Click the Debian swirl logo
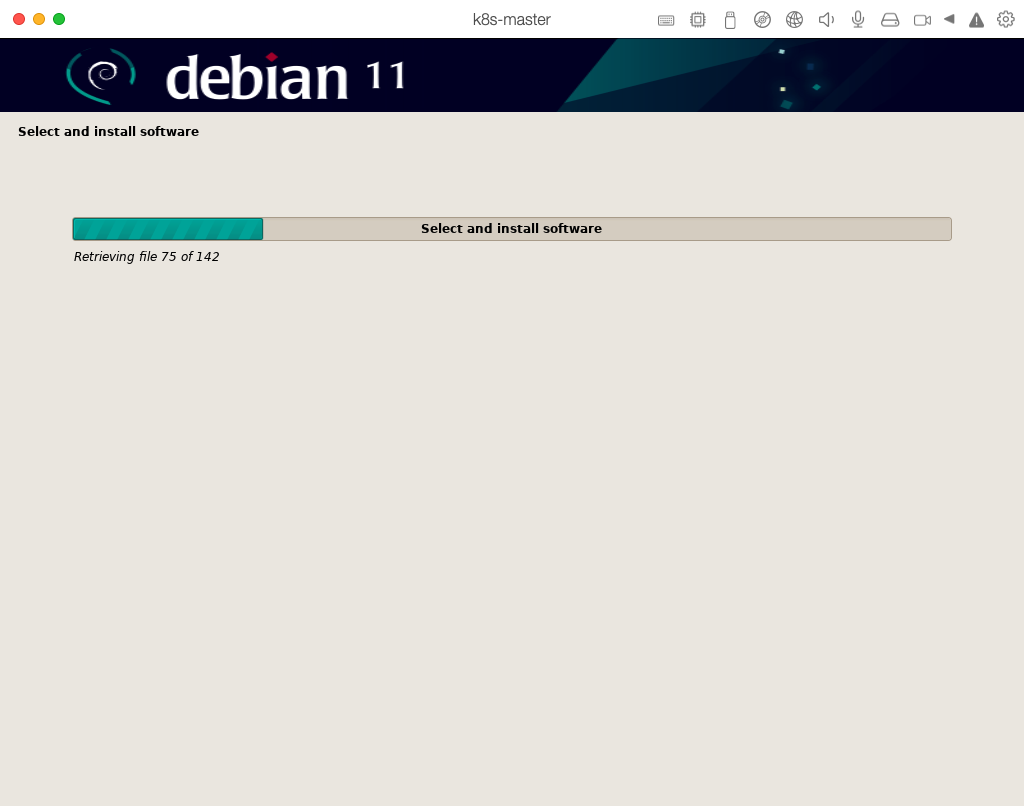 click(x=101, y=76)
